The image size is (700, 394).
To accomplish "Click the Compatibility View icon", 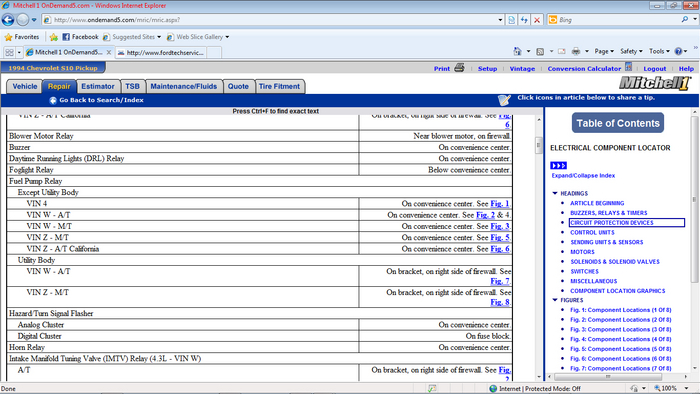I will (x=512, y=20).
